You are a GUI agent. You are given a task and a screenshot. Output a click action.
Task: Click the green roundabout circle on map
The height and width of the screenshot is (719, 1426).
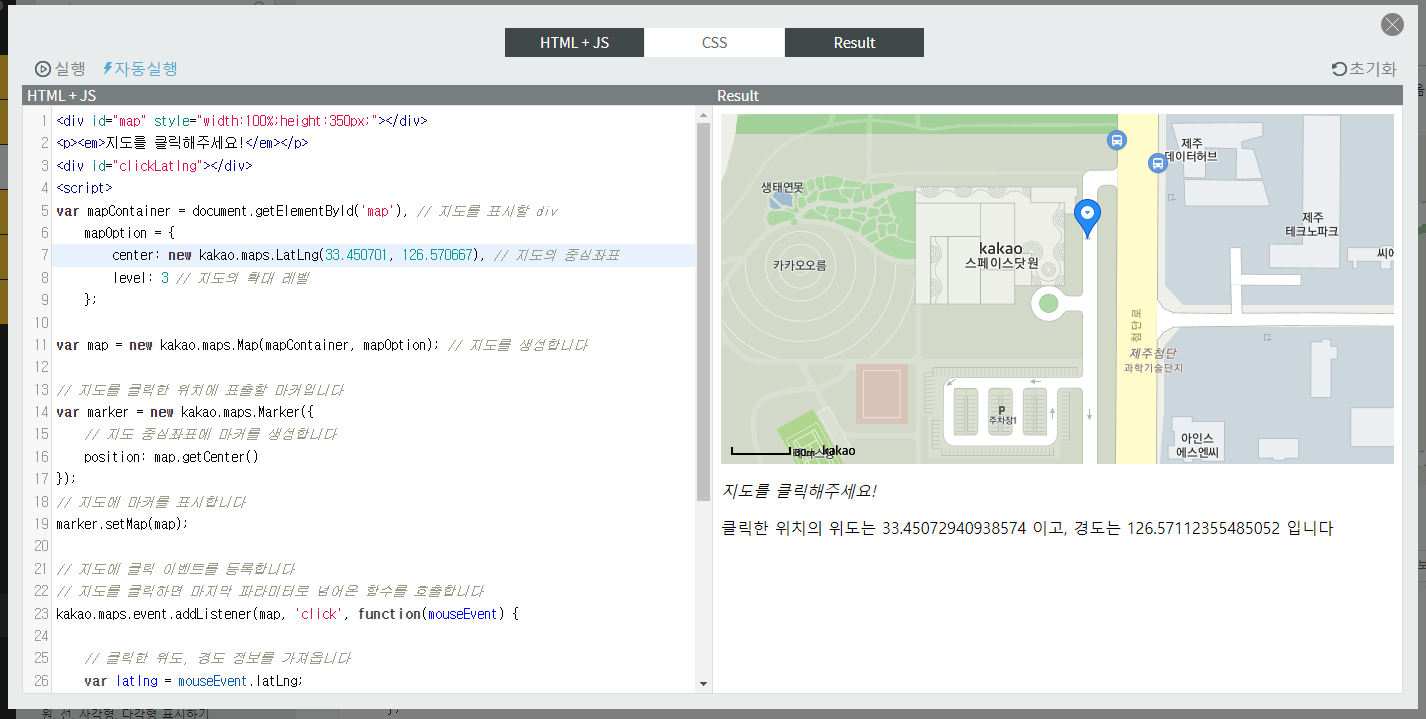(1048, 302)
